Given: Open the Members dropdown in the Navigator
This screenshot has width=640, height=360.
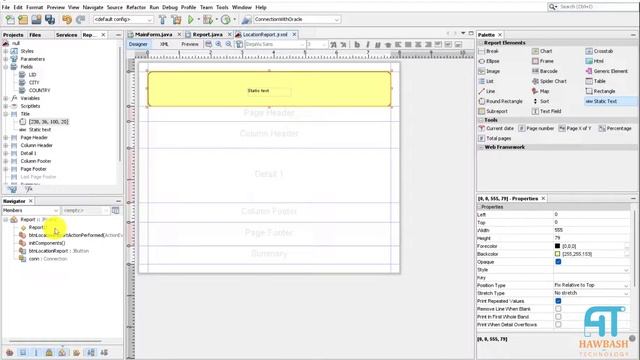Looking at the screenshot, I should click(x=31, y=210).
